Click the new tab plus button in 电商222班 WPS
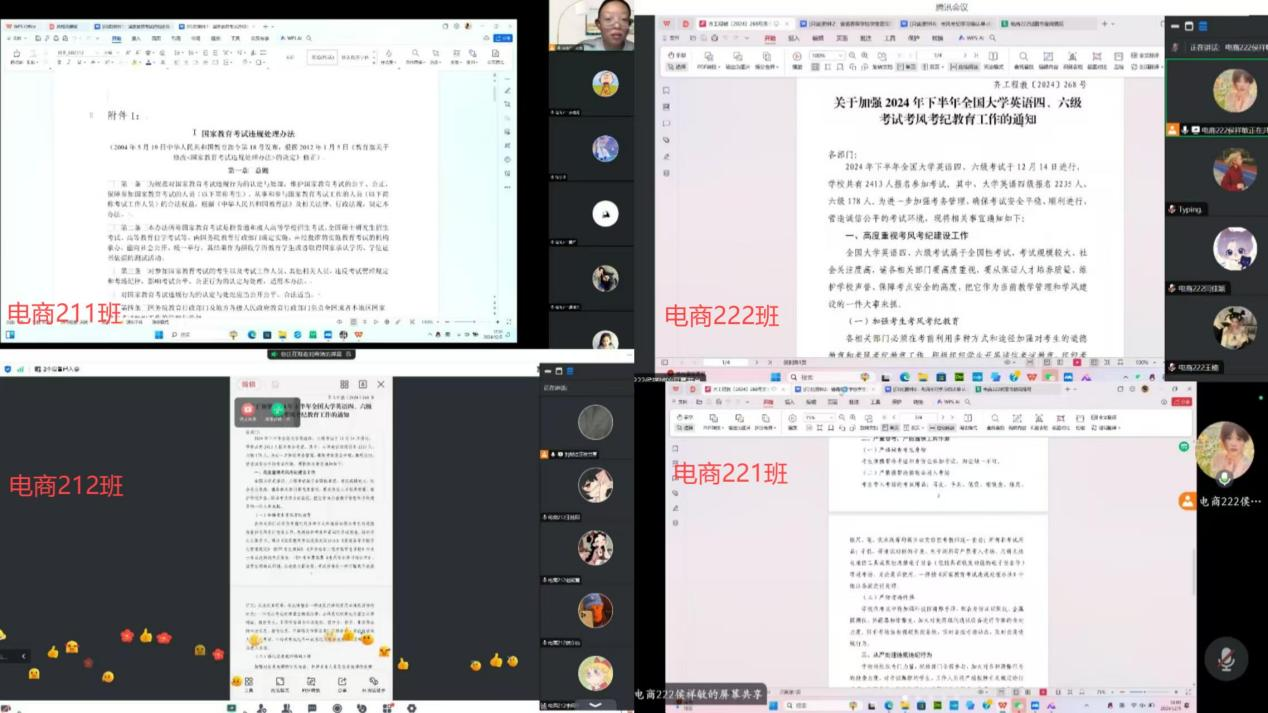The image size is (1268, 713). tap(1104, 23)
